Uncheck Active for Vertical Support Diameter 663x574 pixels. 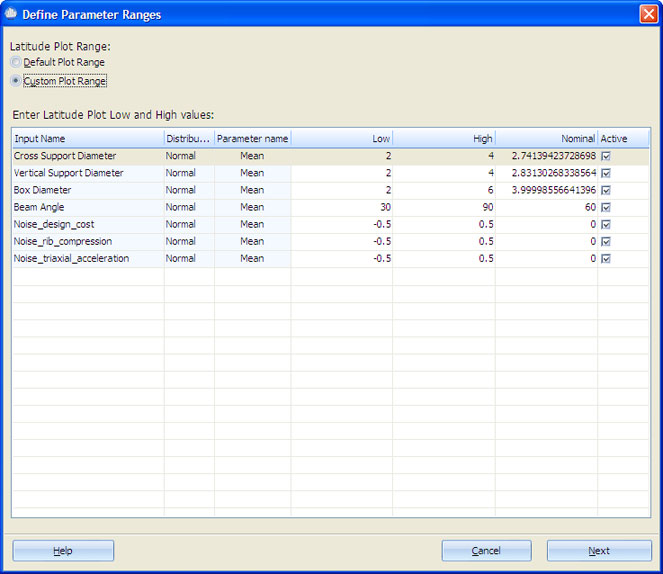[606, 173]
